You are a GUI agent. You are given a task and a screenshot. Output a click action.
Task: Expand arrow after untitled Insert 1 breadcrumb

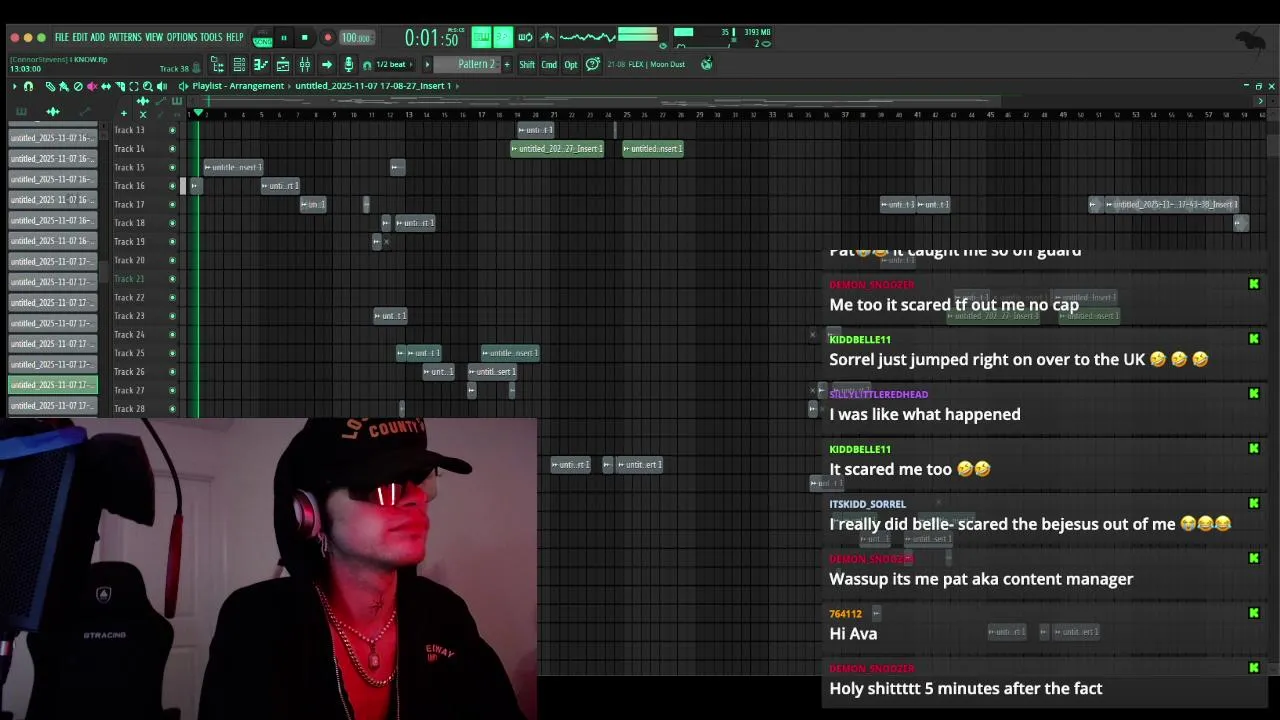click(x=457, y=86)
